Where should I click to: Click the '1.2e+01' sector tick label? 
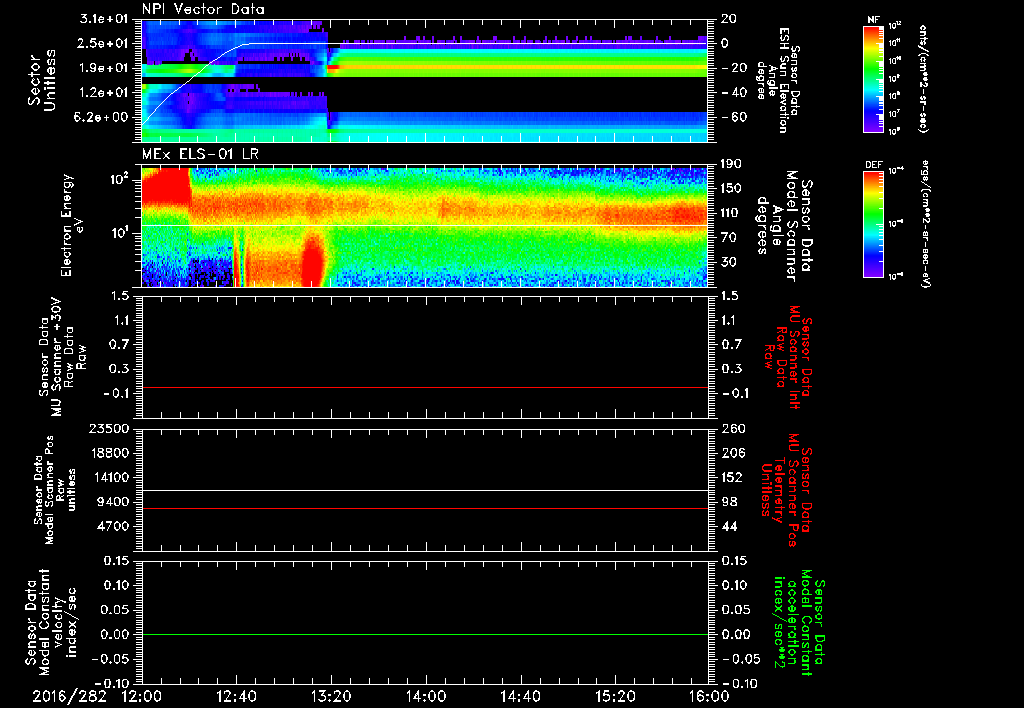click(103, 92)
